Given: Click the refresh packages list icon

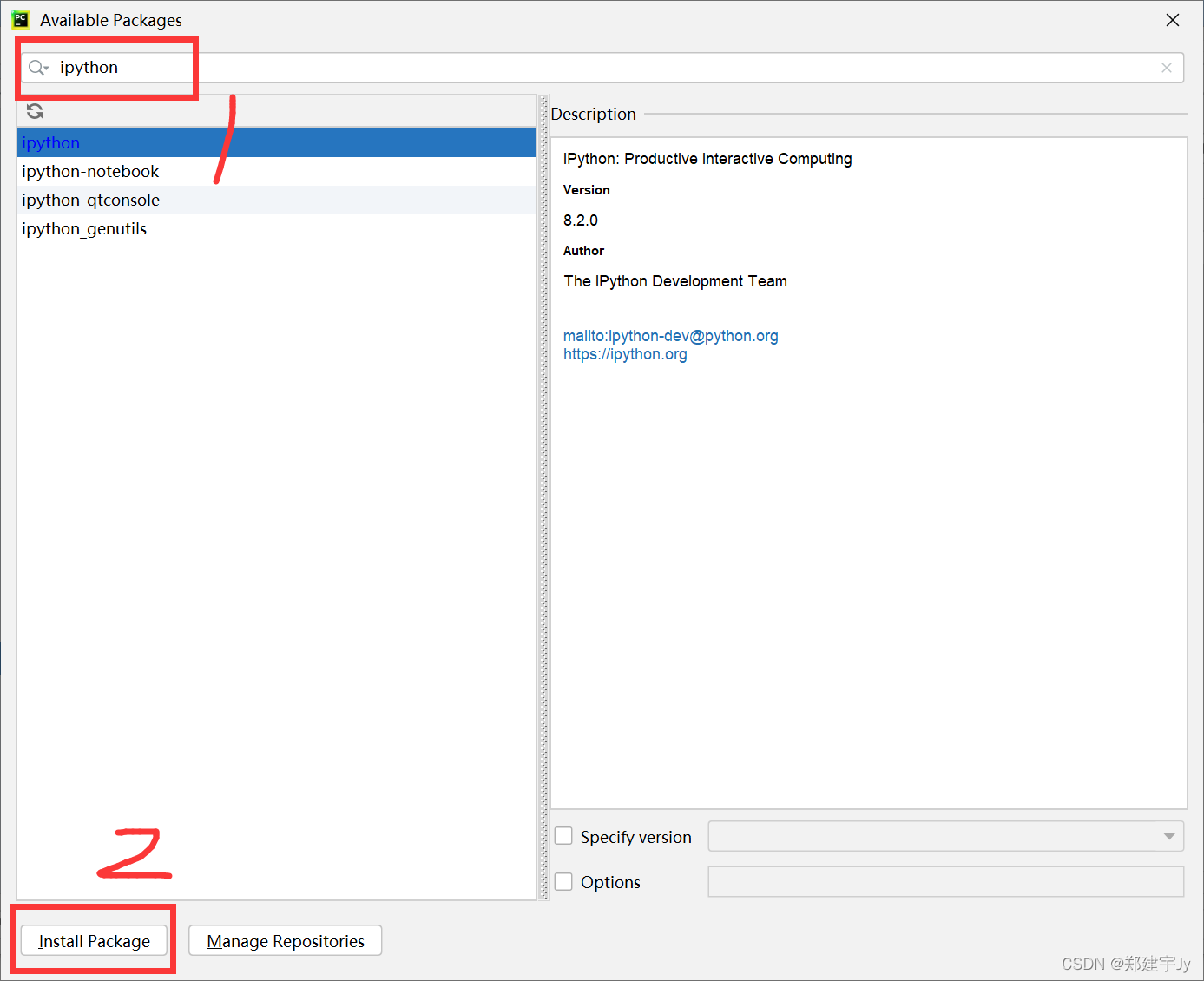Looking at the screenshot, I should [35, 111].
